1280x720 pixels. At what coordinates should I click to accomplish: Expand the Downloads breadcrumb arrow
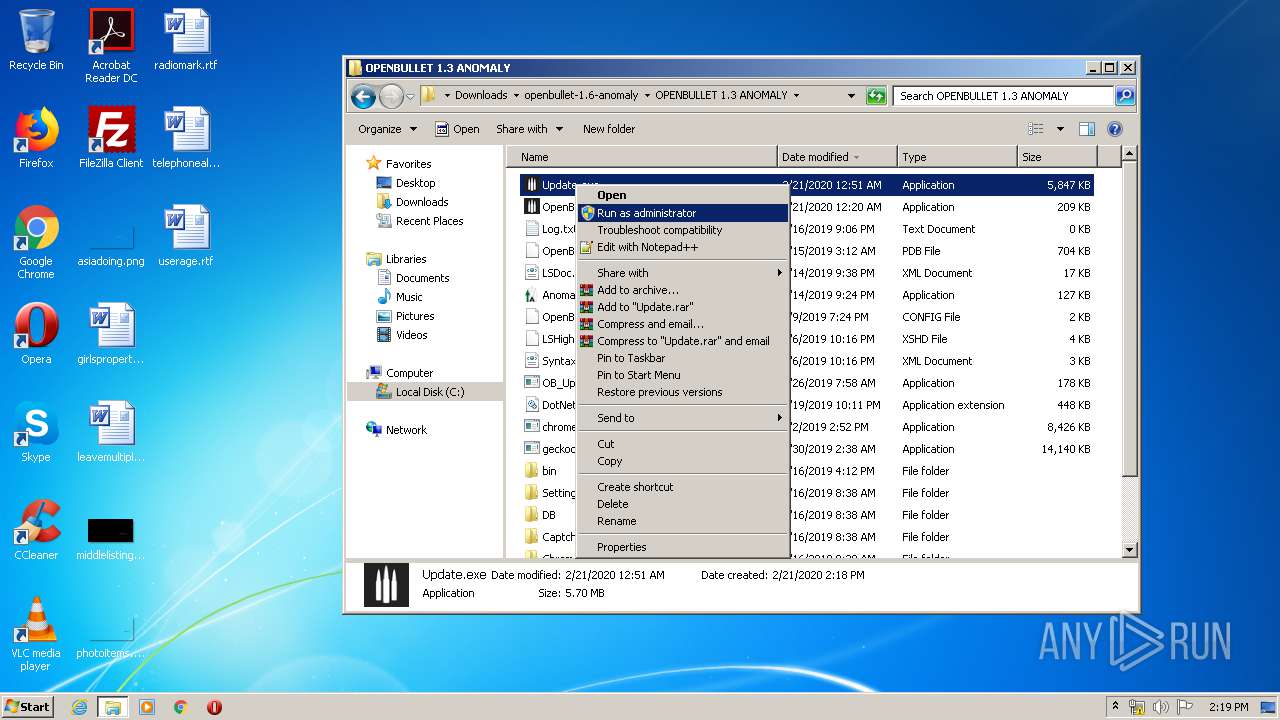point(515,96)
